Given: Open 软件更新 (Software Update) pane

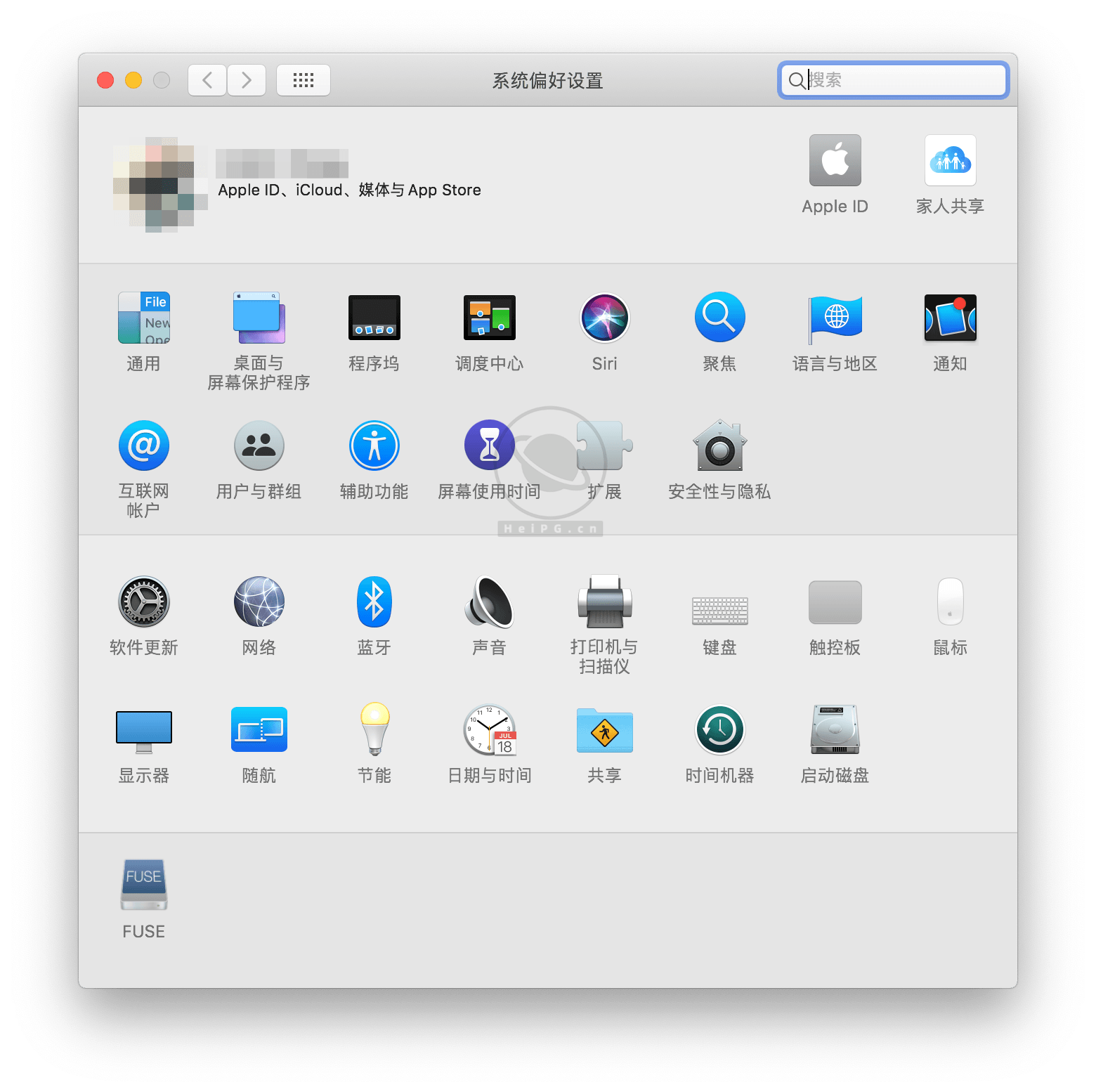Looking at the screenshot, I should click(x=144, y=602).
